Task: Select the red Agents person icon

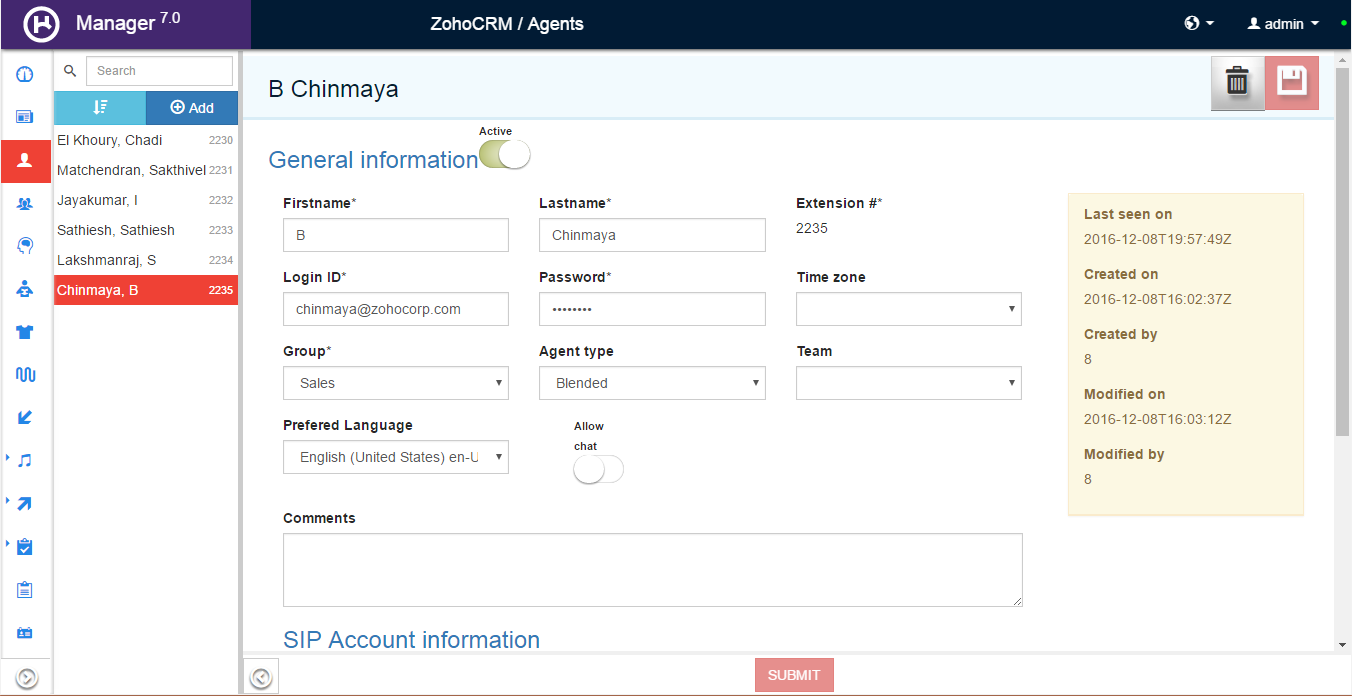Action: pyautogui.click(x=25, y=160)
